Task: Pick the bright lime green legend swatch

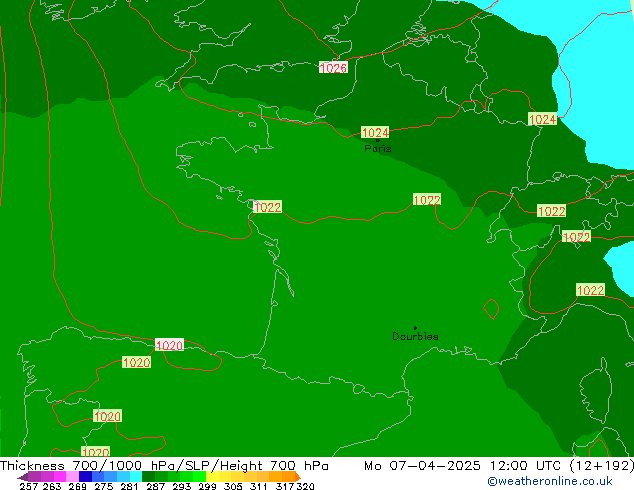Action: tap(199, 476)
